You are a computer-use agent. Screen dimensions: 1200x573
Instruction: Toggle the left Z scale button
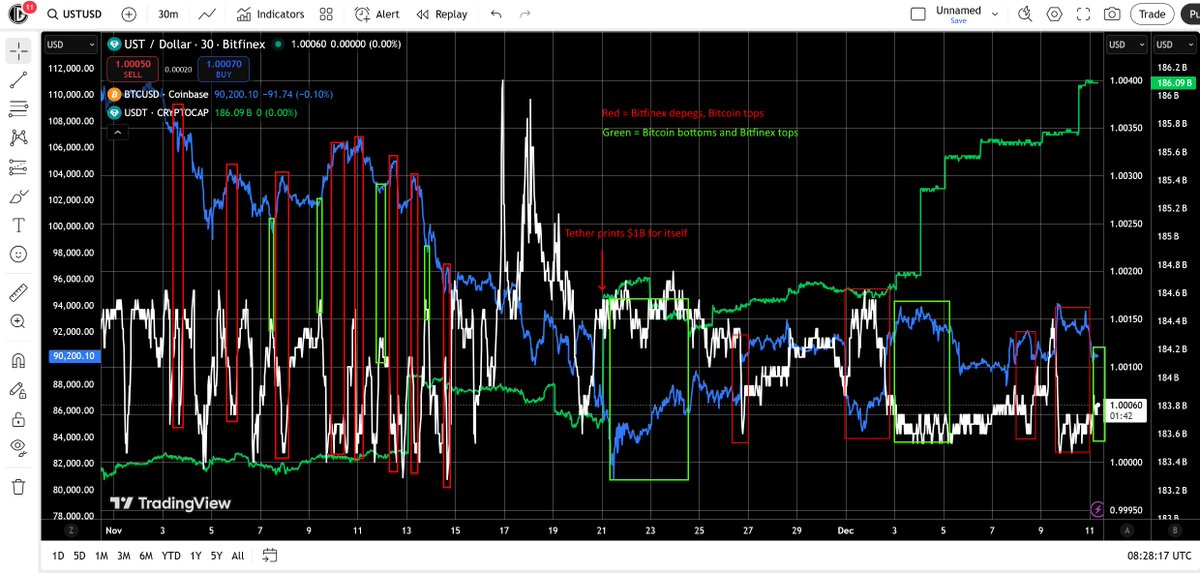pyautogui.click(x=72, y=531)
